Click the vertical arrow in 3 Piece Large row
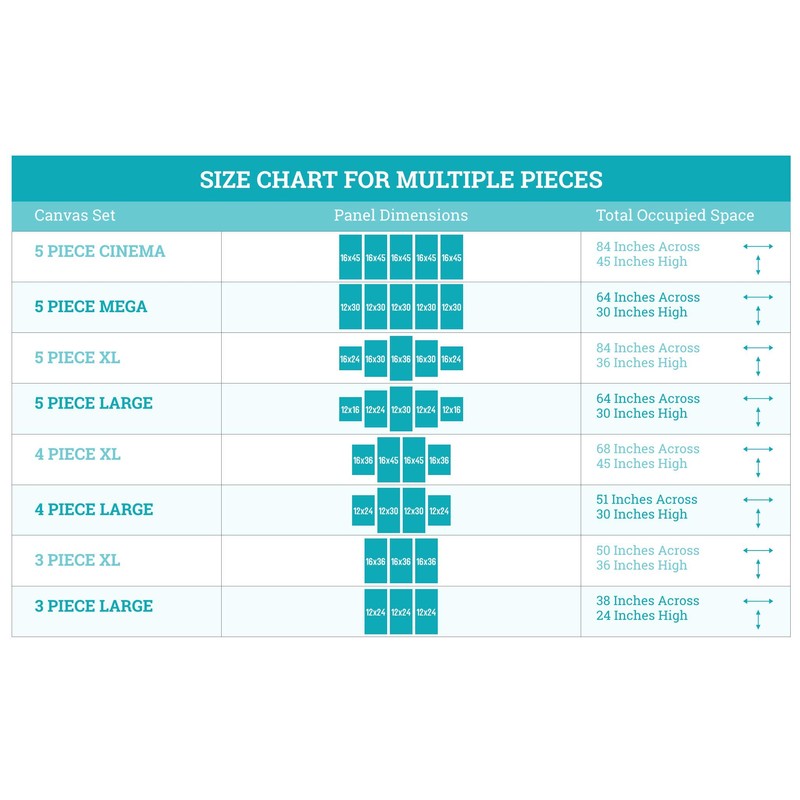 (x=758, y=619)
